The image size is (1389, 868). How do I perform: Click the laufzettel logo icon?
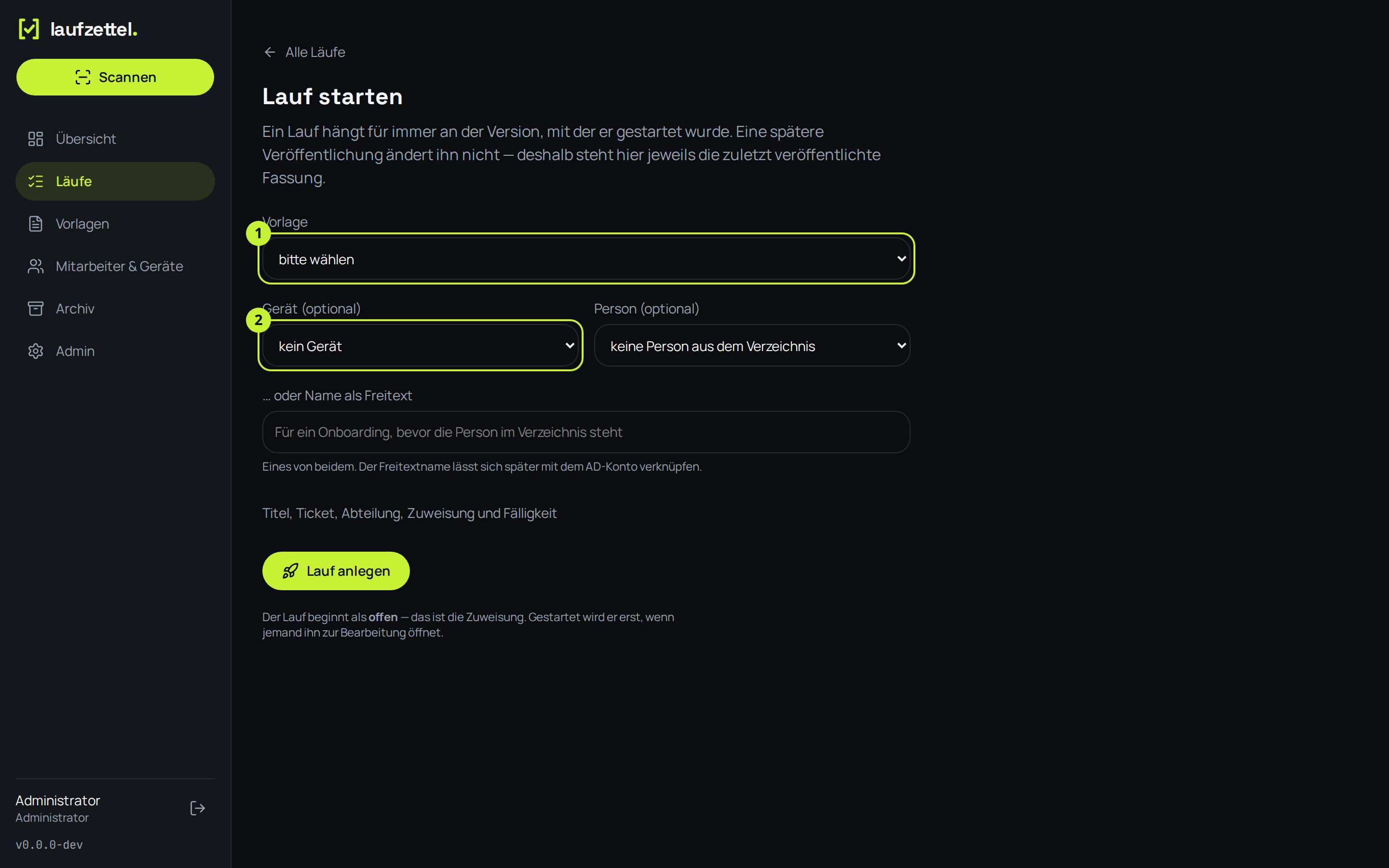[x=29, y=29]
